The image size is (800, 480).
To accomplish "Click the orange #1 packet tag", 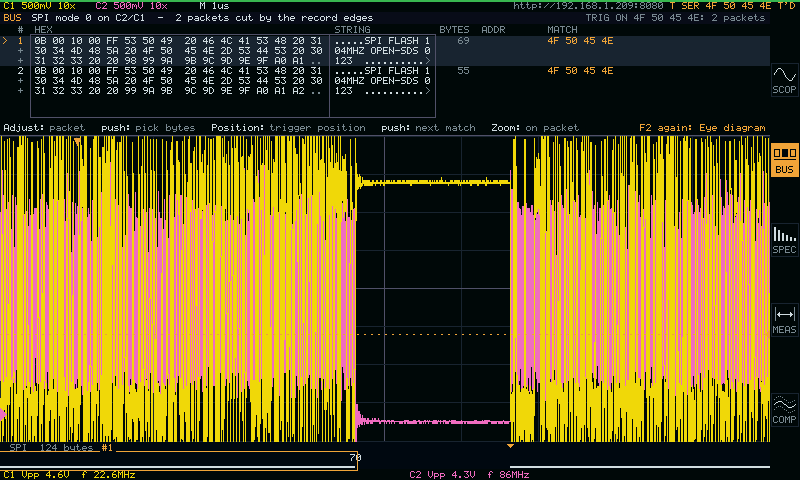I will (x=107, y=447).
